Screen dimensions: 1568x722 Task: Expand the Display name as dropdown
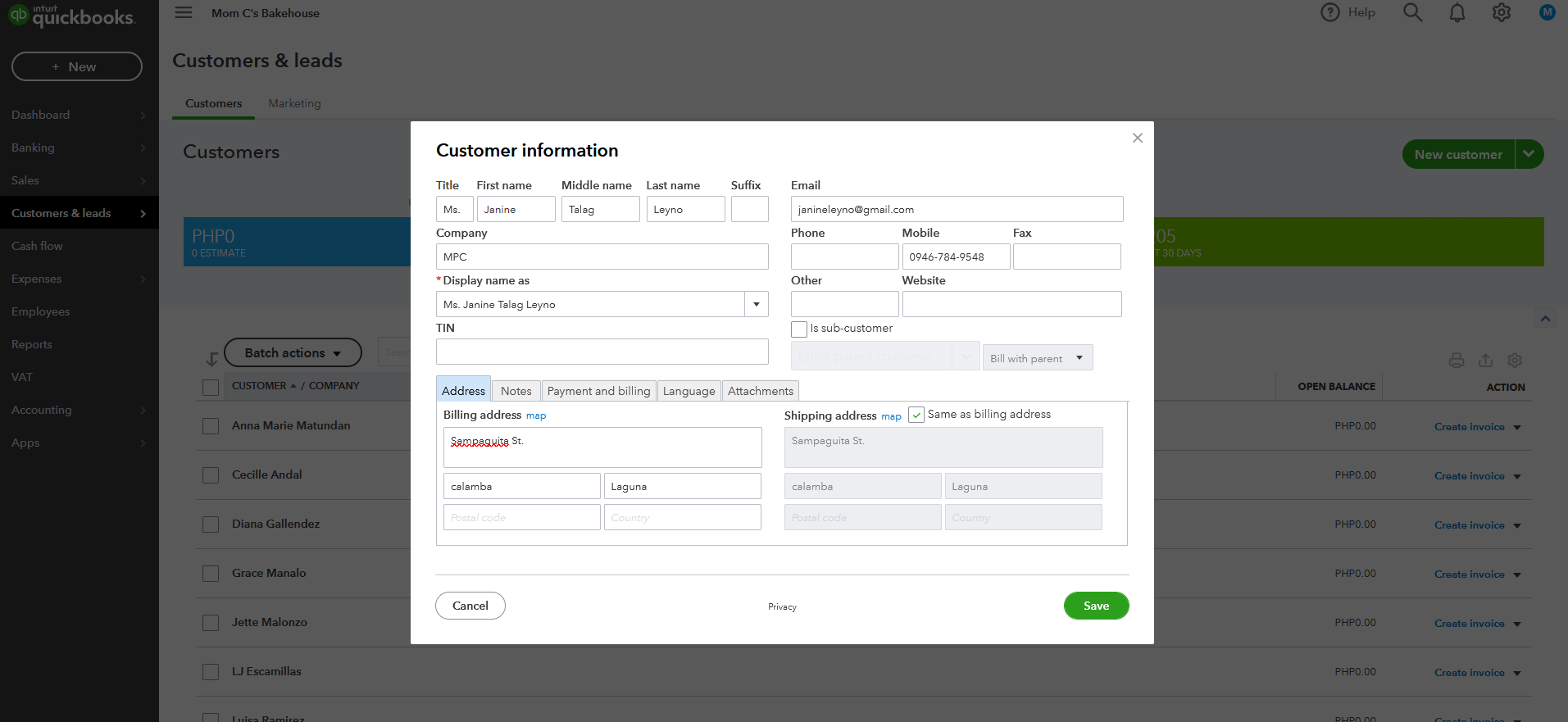pyautogui.click(x=756, y=304)
